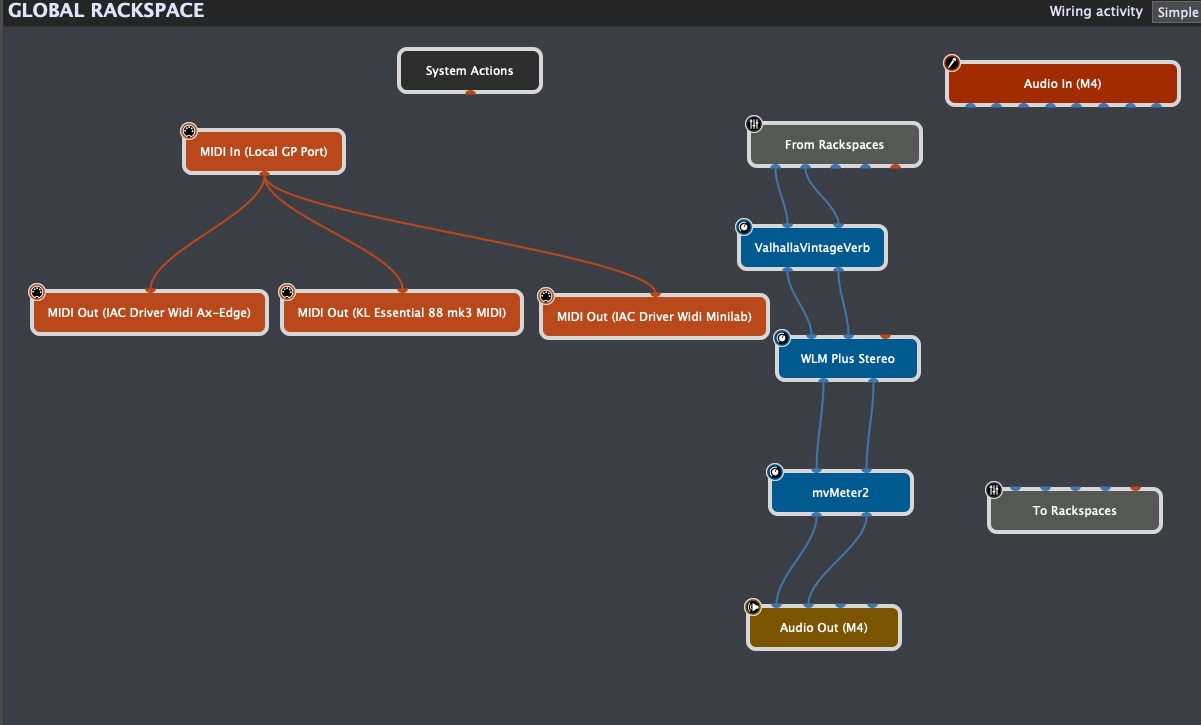Image resolution: width=1201 pixels, height=725 pixels.
Task: Click the orange pin at From Rackspaces bottom edge
Action: [x=896, y=167]
